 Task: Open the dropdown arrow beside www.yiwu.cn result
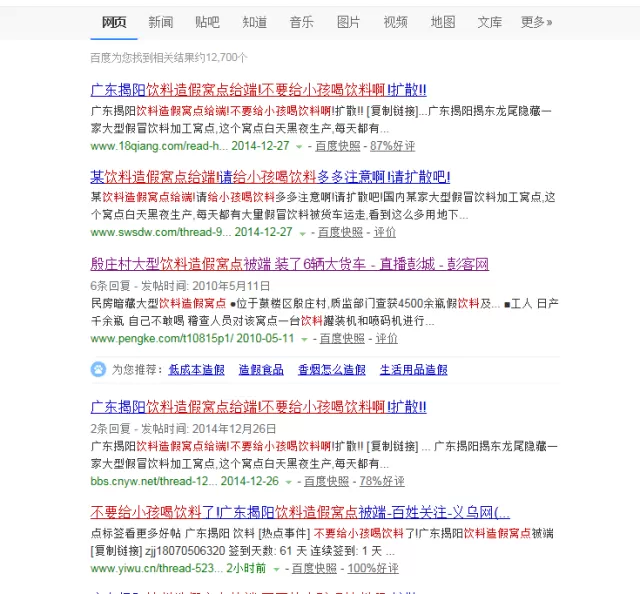click(x=276, y=569)
